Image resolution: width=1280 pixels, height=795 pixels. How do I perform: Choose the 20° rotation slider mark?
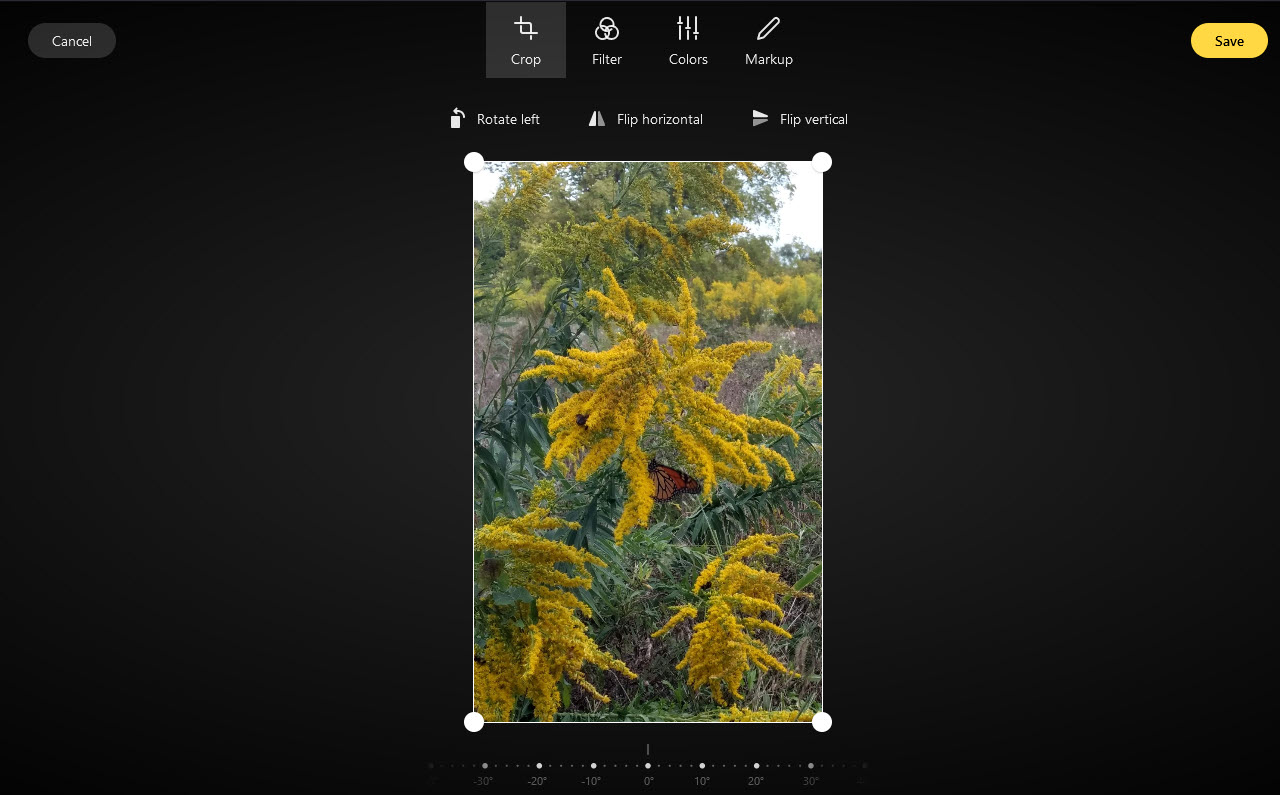point(756,766)
